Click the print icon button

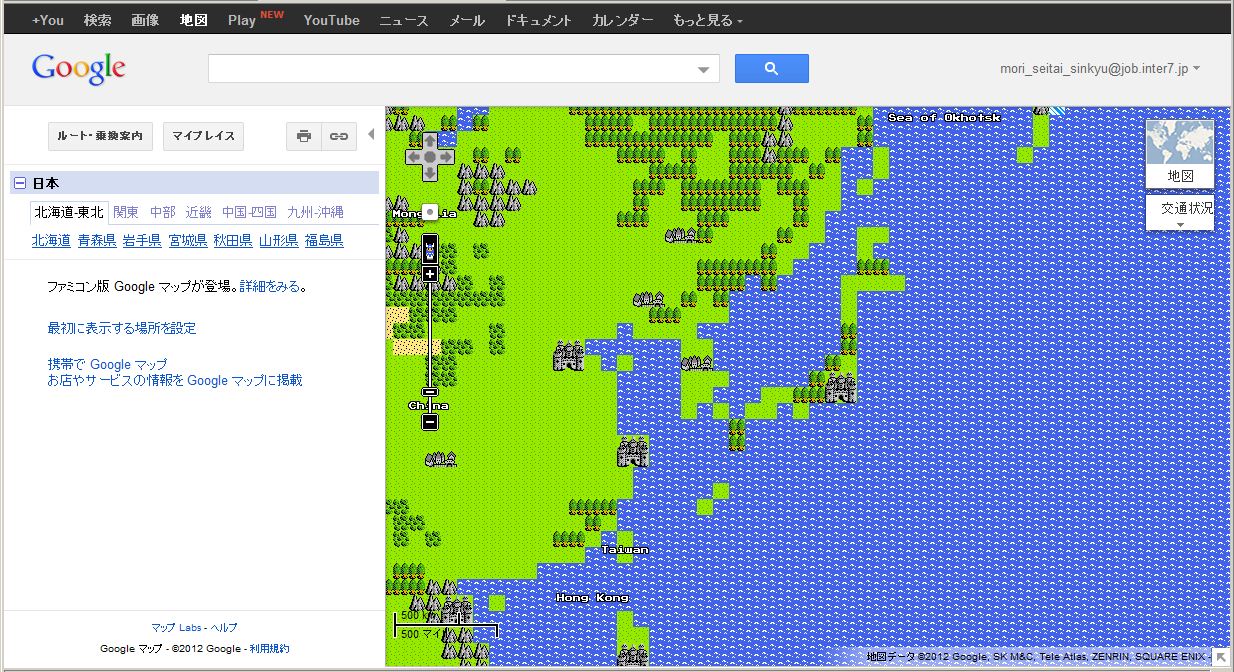(304, 136)
